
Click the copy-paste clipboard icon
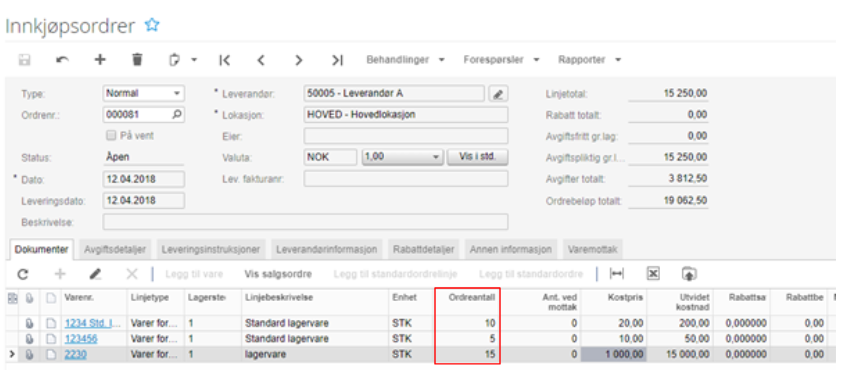(175, 60)
